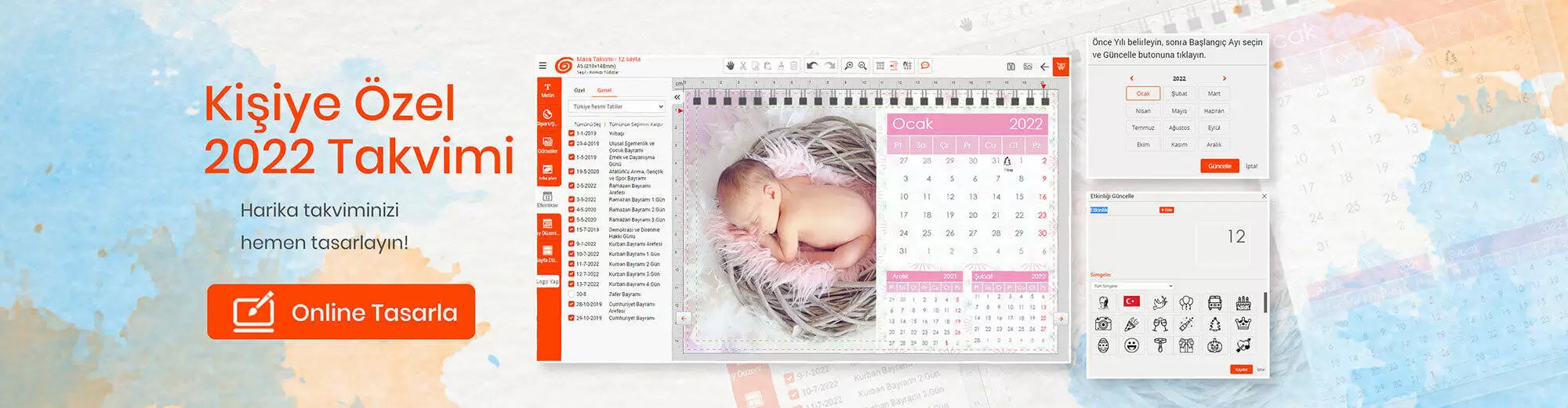
Task: Click the back arrow icon top right
Action: [1044, 67]
